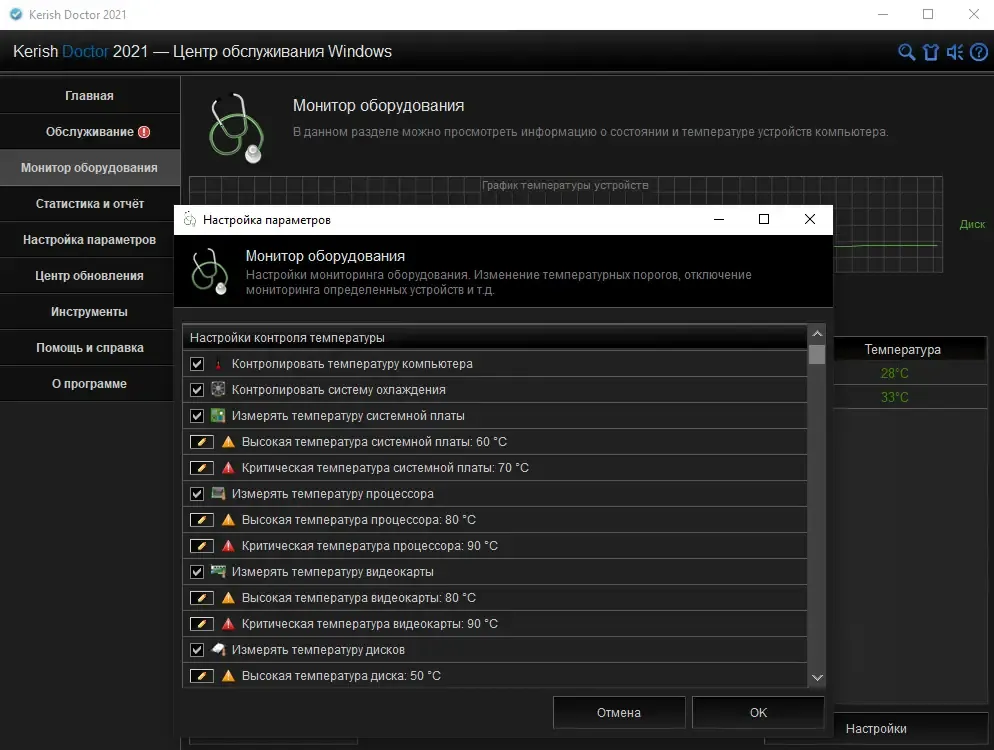The image size is (994, 750).
Task: Click down arrow of settings list scrollbar
Action: (x=817, y=678)
